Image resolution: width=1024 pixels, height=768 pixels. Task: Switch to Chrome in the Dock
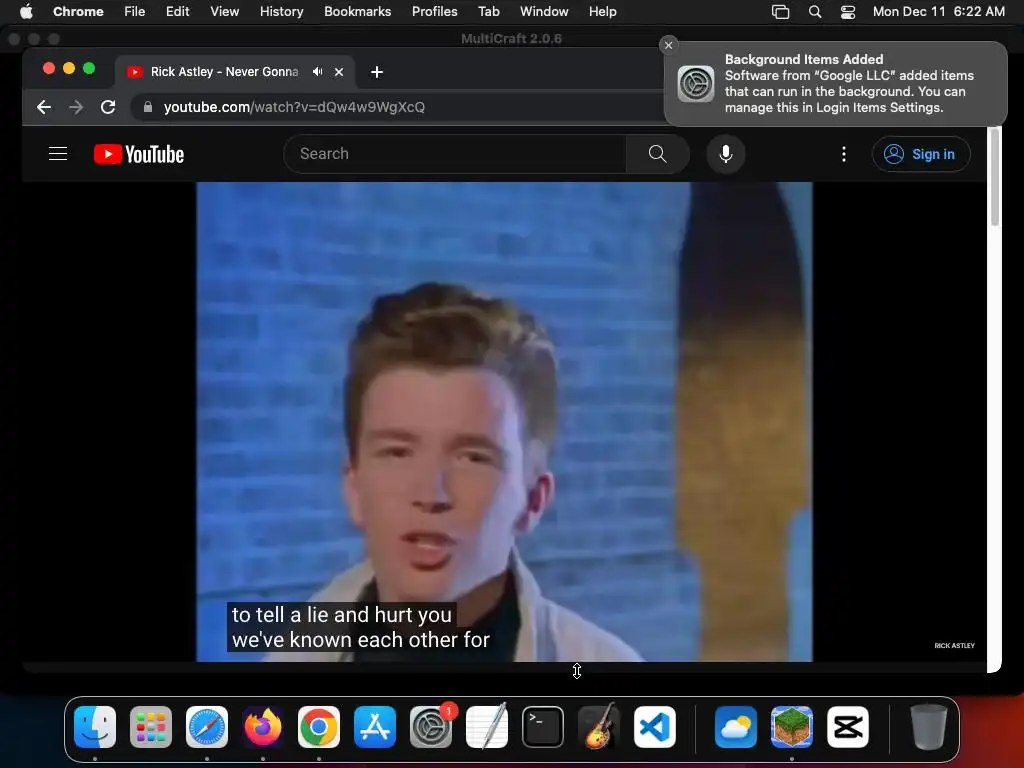[319, 727]
